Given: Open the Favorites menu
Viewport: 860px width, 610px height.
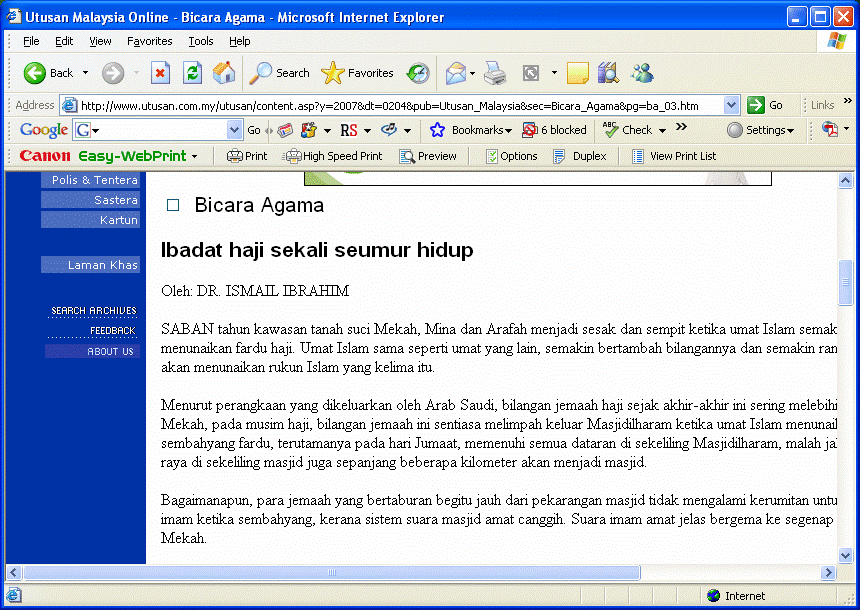Looking at the screenshot, I should pyautogui.click(x=149, y=41).
